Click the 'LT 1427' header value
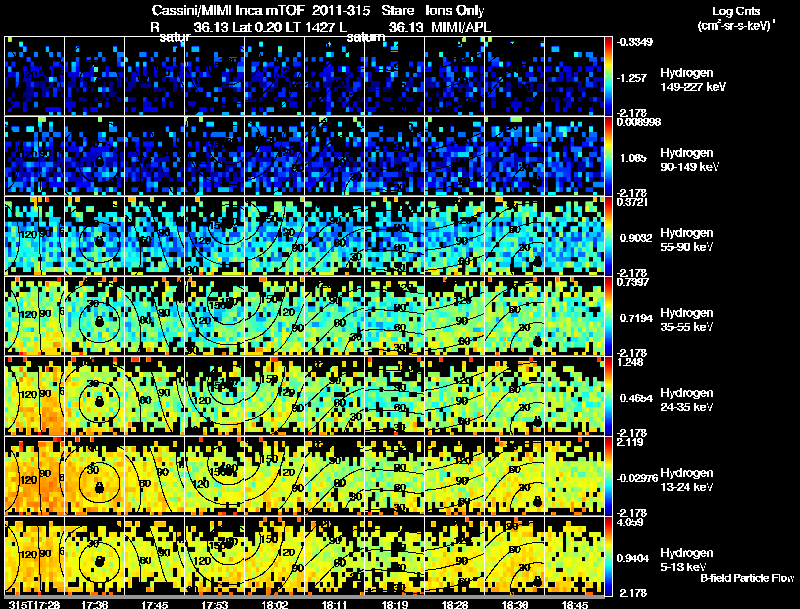The height and width of the screenshot is (609, 800). tap(311, 27)
